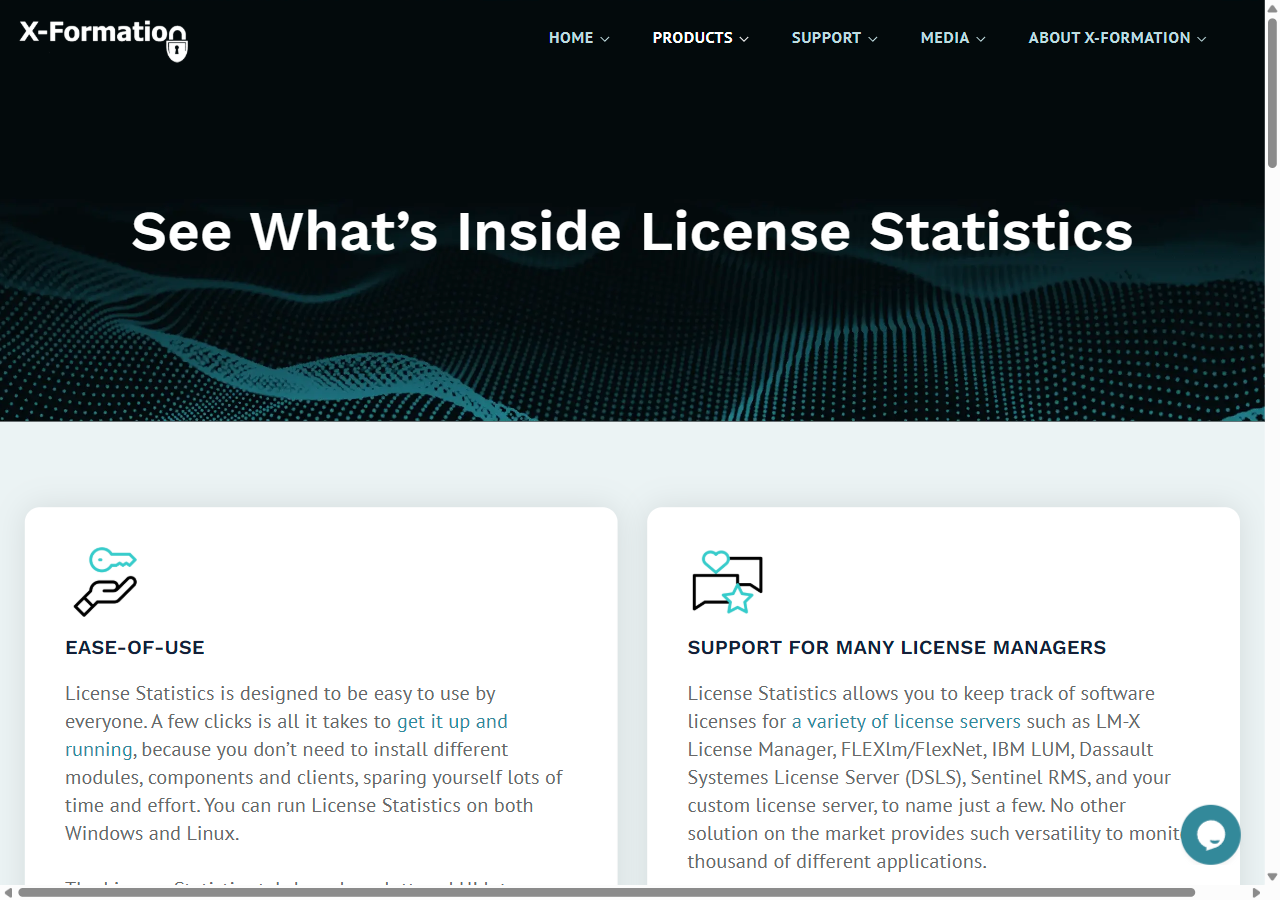Click the key-in-hand Ease-of-Use icon
Viewport: 1280px width, 900px height.
click(105, 581)
